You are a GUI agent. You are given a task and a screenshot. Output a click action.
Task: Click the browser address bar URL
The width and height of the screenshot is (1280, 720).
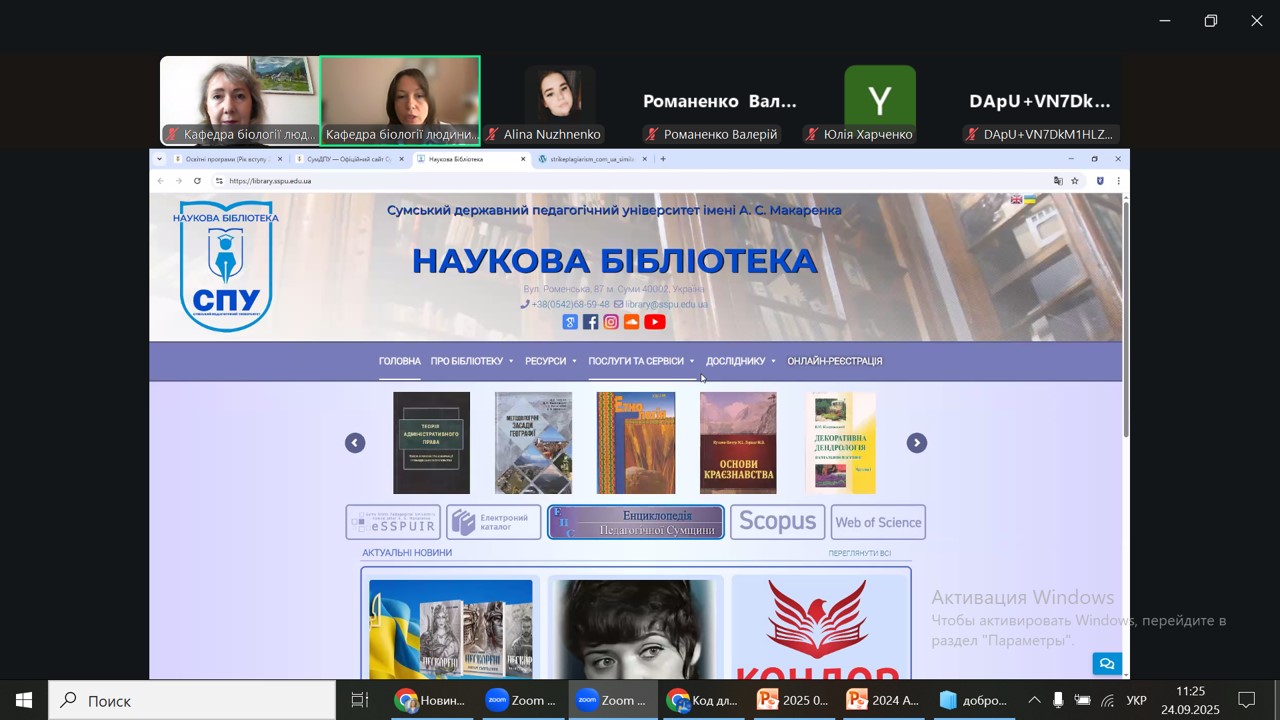click(270, 181)
